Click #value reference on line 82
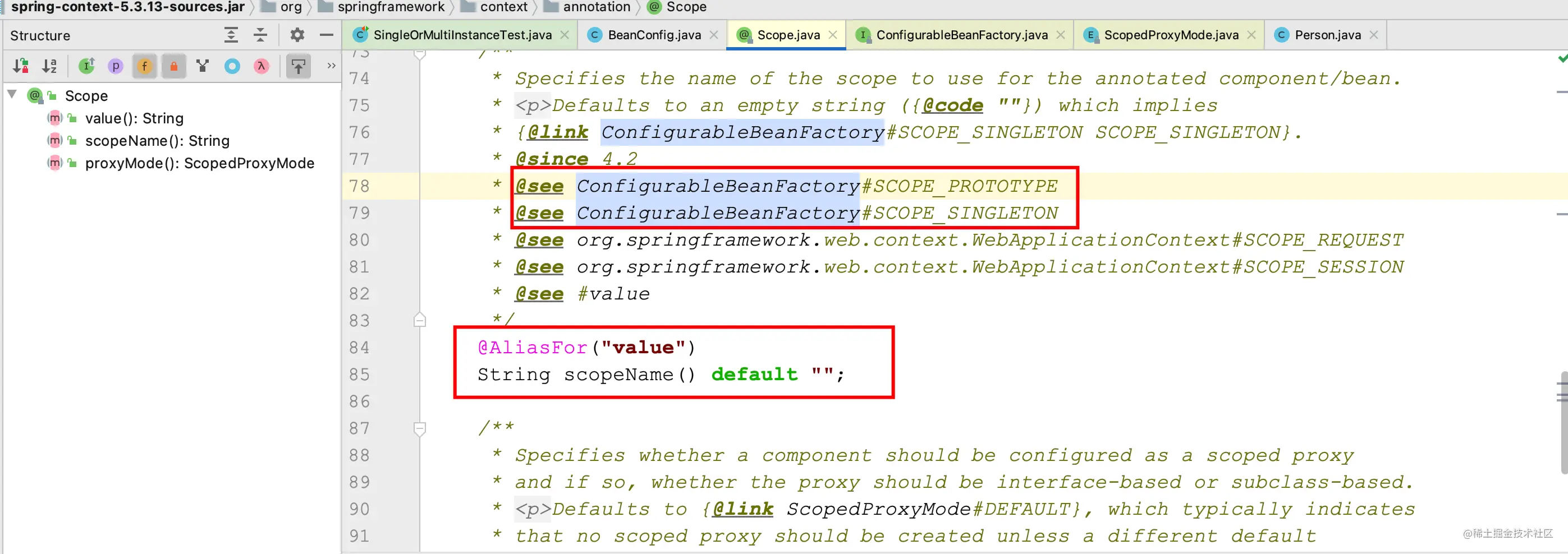 tap(613, 293)
